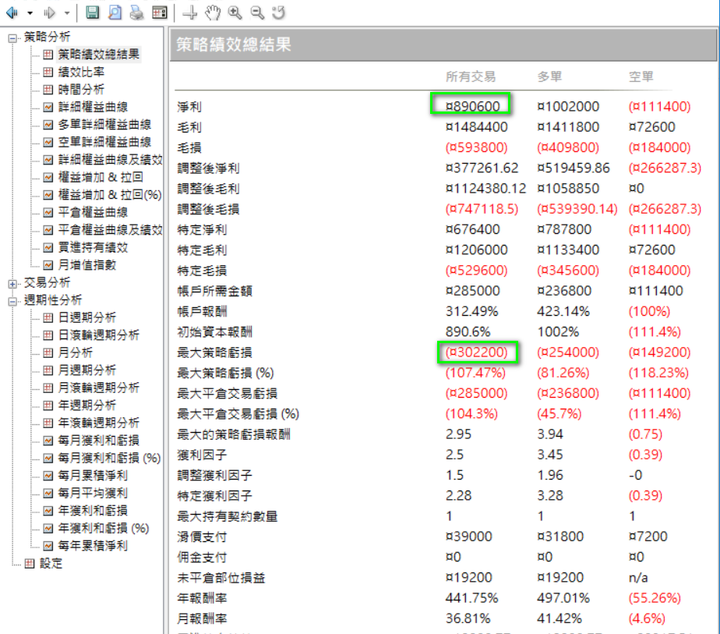Viewport: 720px width, 634px height.
Task: Show 每月累積淨利 chart
Action: 93,475
